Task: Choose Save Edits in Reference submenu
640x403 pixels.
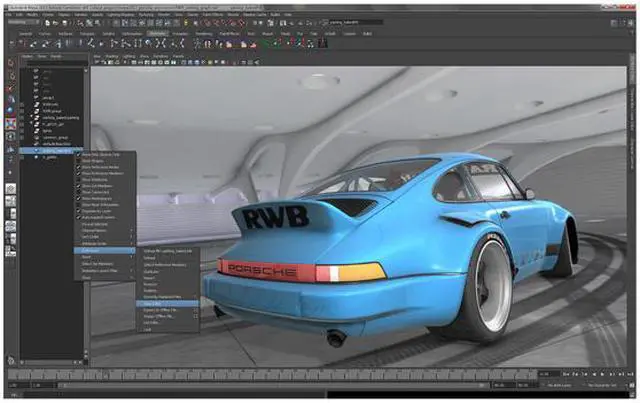Action: coord(167,303)
